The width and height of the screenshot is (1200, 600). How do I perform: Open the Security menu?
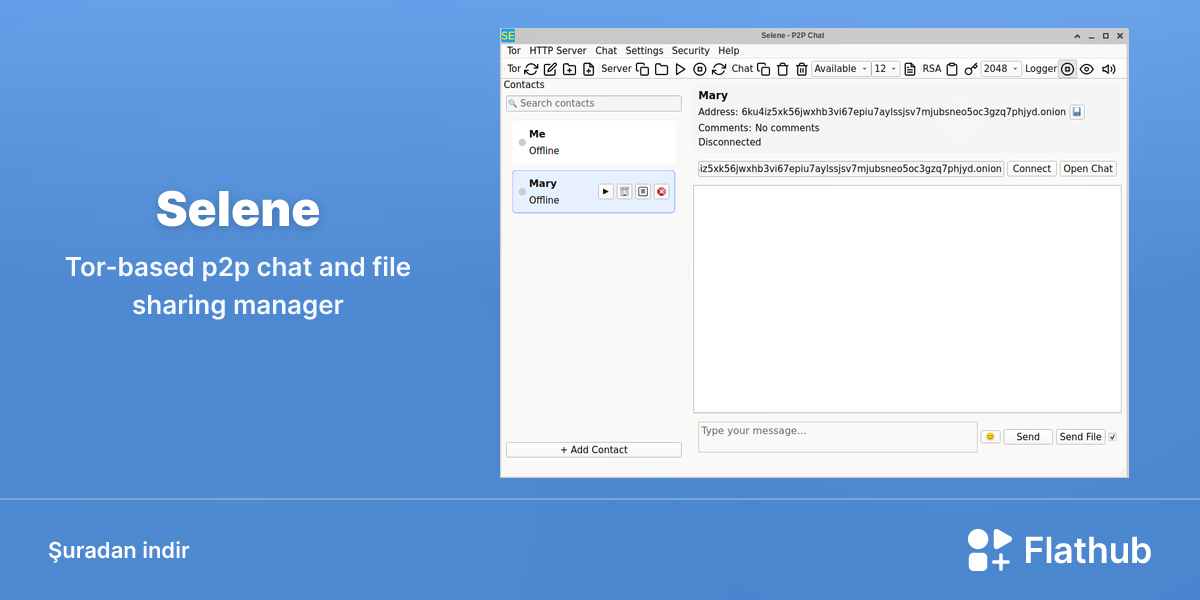pos(690,51)
